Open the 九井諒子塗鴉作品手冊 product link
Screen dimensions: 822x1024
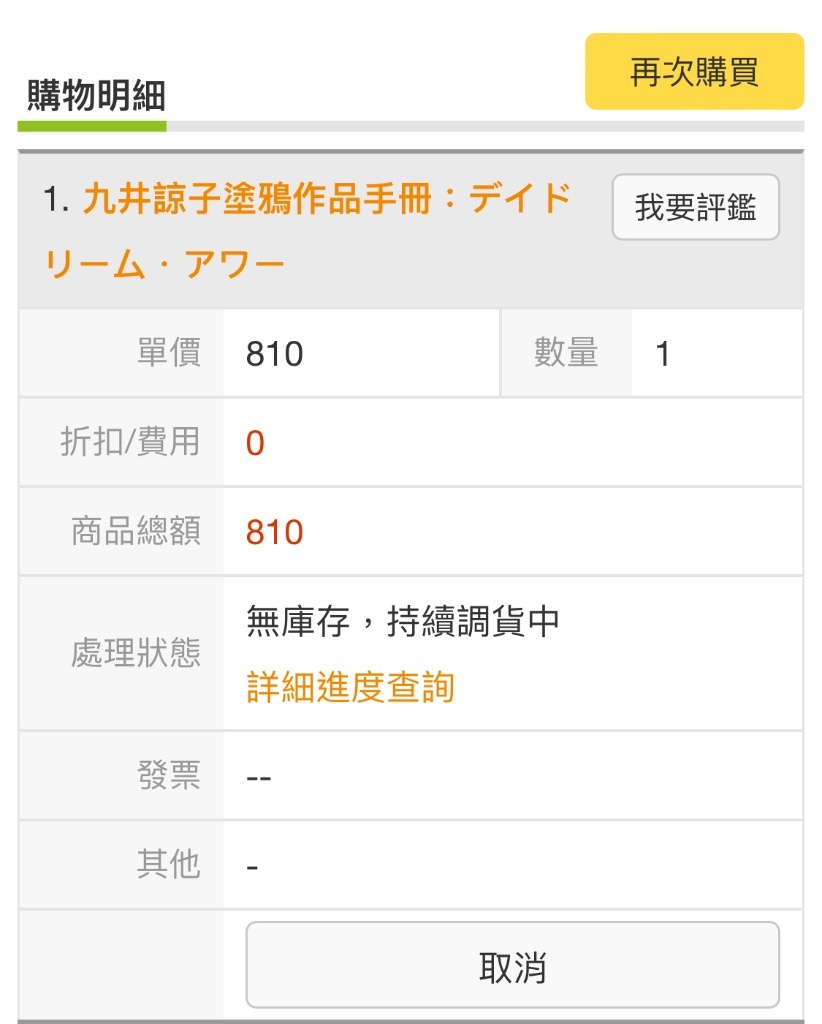click(x=307, y=231)
